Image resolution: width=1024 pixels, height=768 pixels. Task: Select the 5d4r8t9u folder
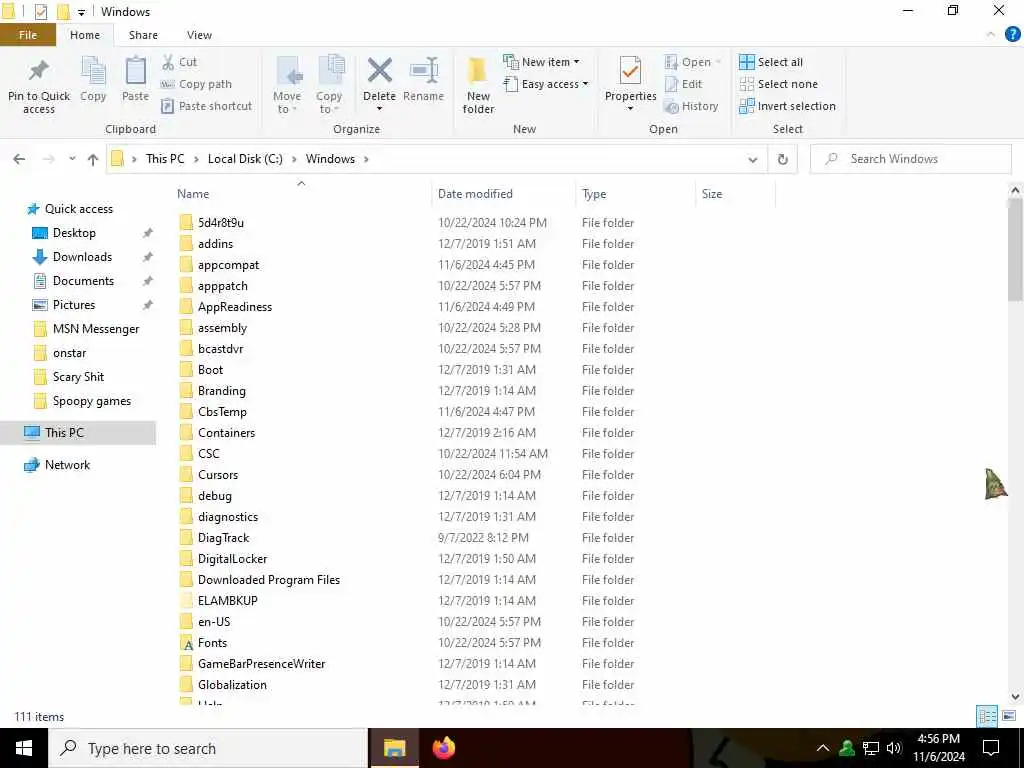[x=221, y=223]
